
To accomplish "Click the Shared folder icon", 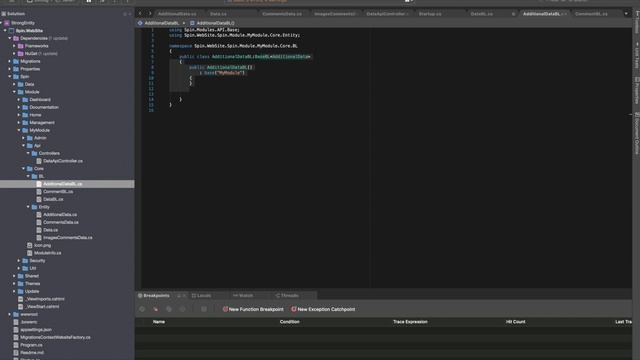I will 20,276.
